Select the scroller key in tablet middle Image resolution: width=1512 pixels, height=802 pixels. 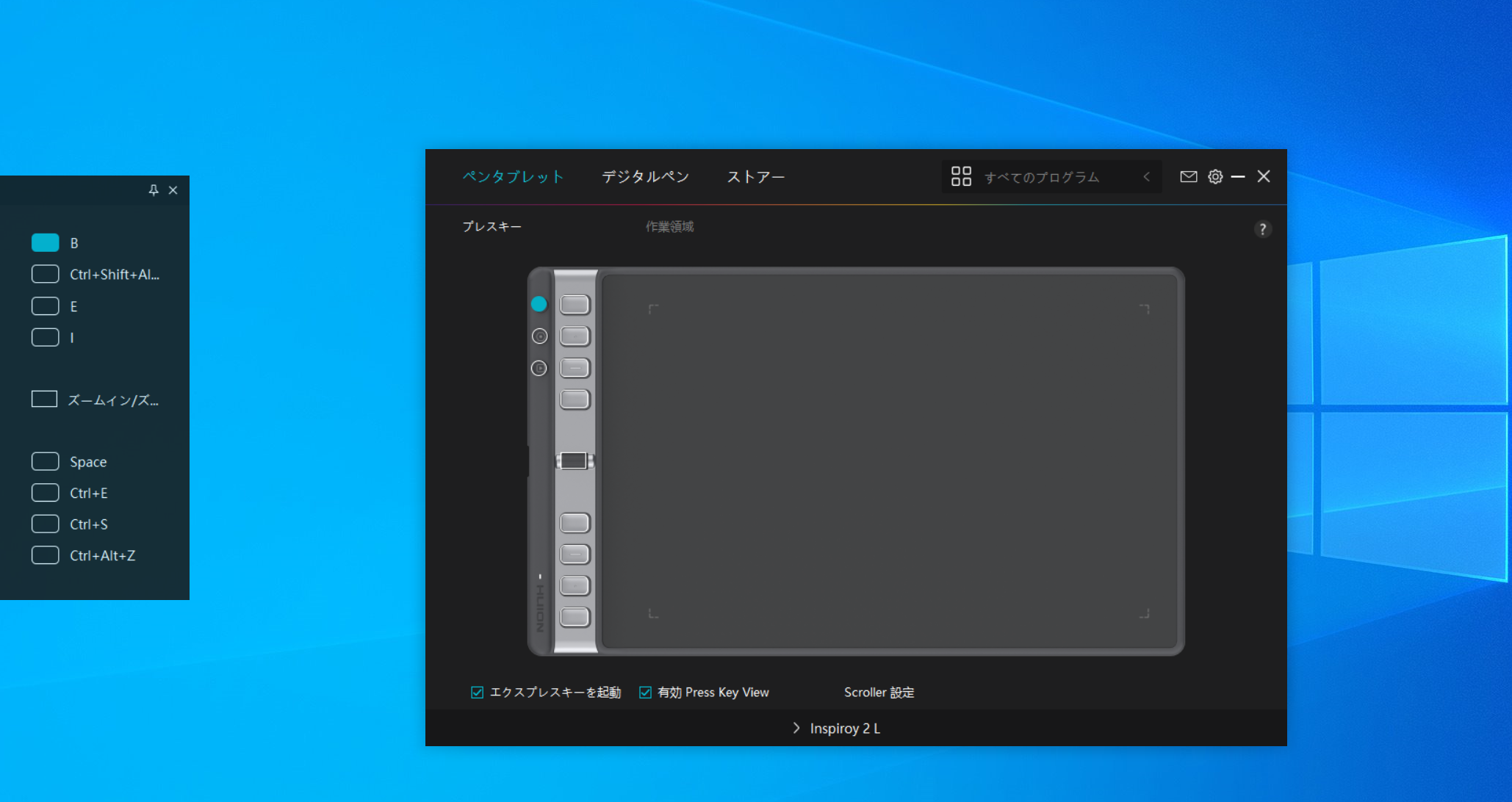click(x=574, y=460)
